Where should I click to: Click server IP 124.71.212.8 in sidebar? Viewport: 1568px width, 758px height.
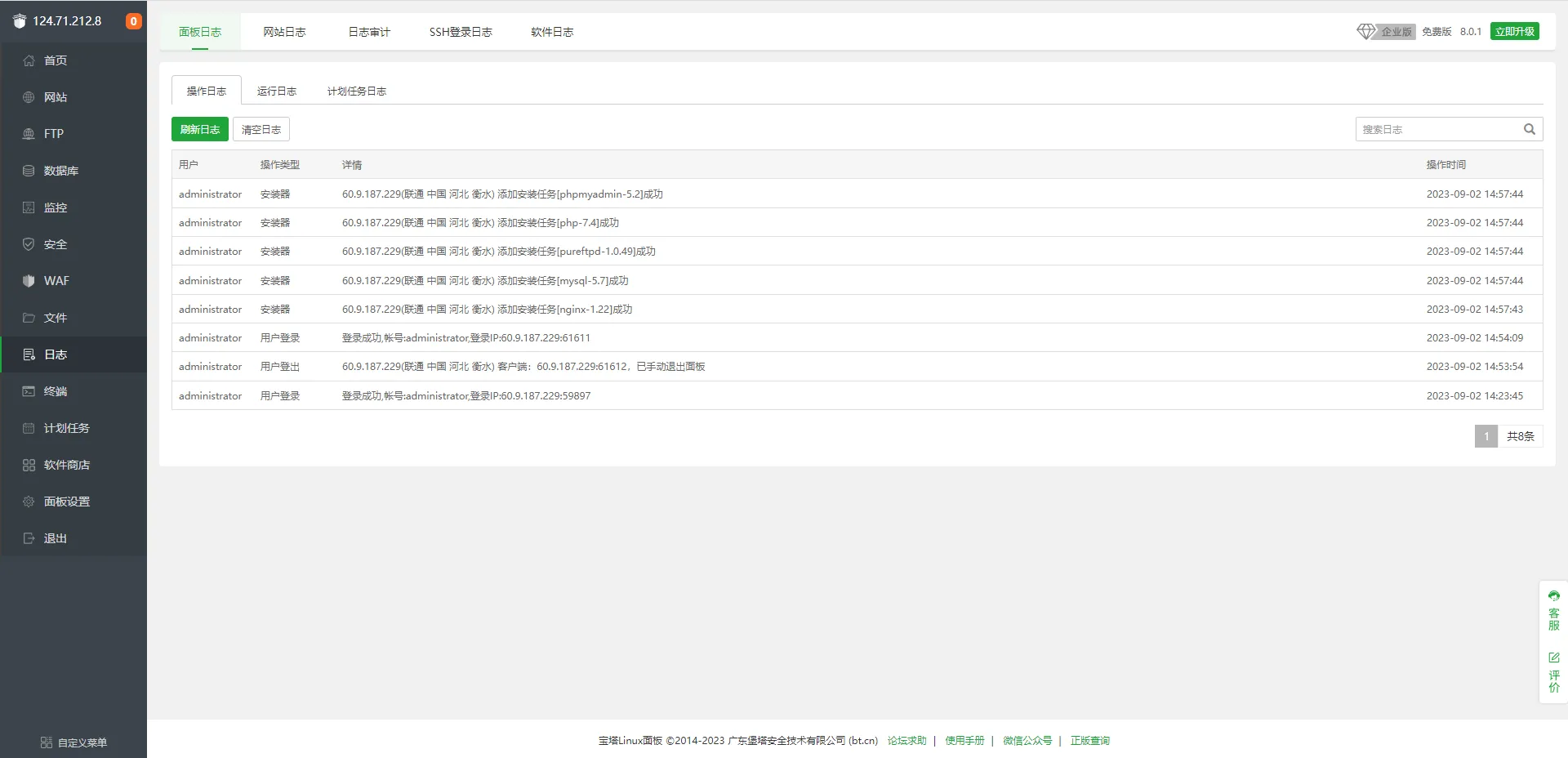click(x=67, y=21)
